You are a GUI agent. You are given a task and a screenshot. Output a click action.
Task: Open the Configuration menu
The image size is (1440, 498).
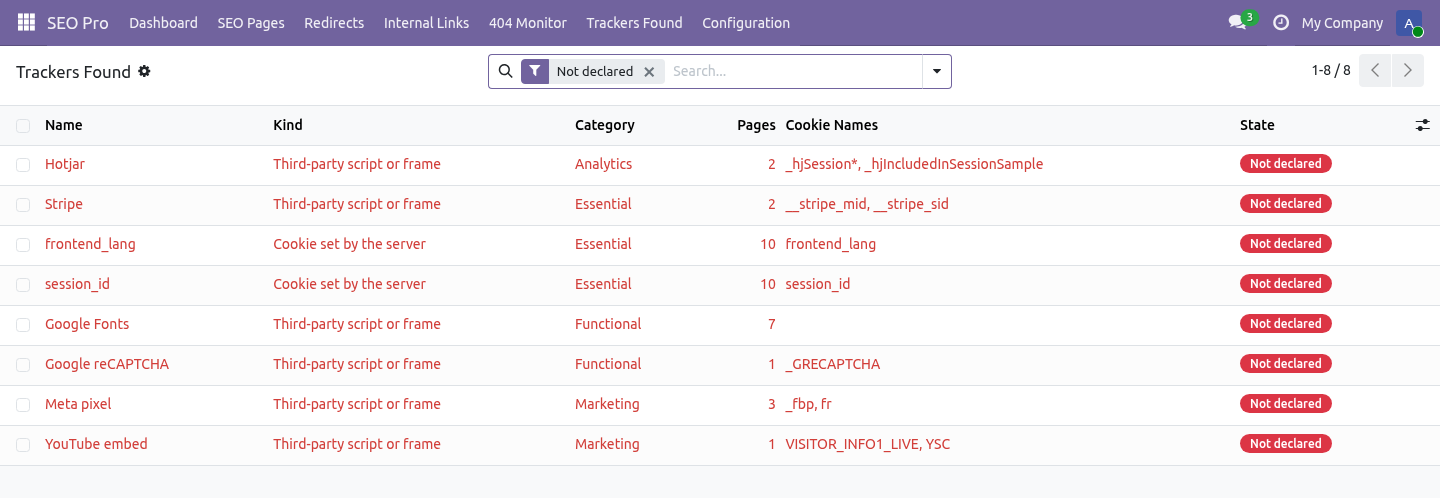pyautogui.click(x=746, y=22)
